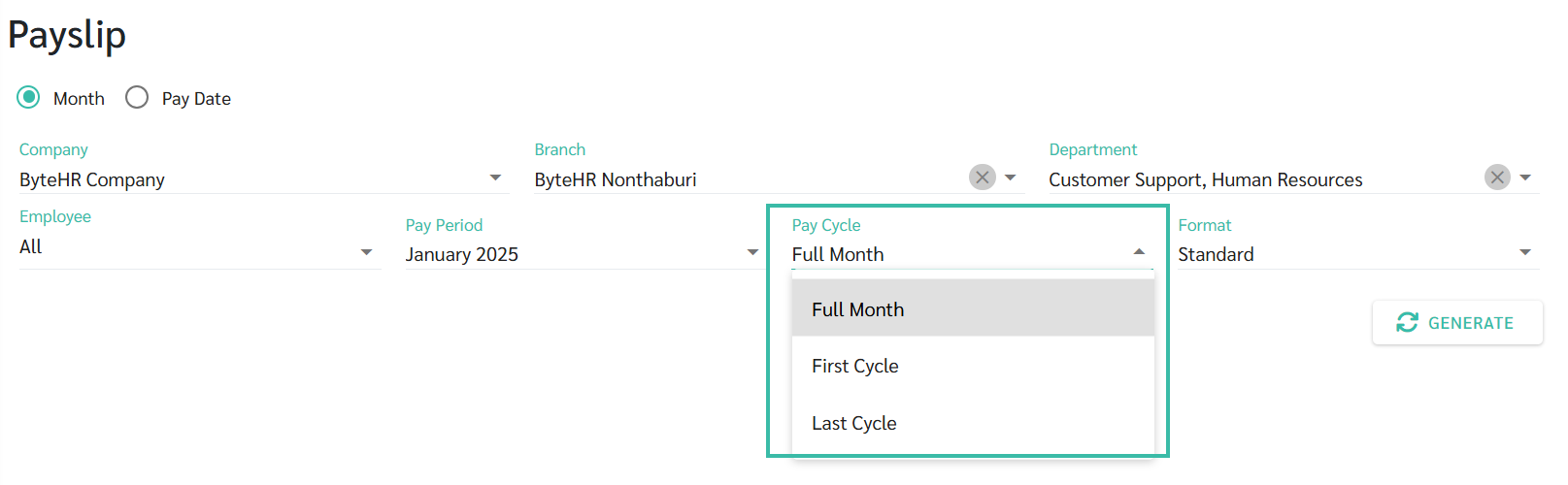Clear the Department selection with X icon
1568x485 pixels.
(x=1497, y=178)
